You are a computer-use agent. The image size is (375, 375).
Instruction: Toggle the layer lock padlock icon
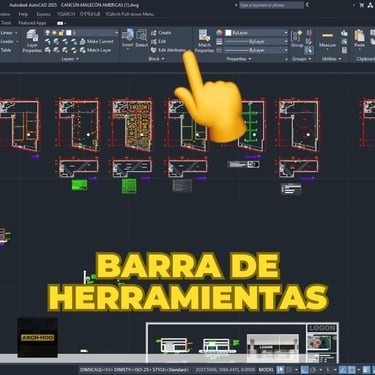pos(61,33)
